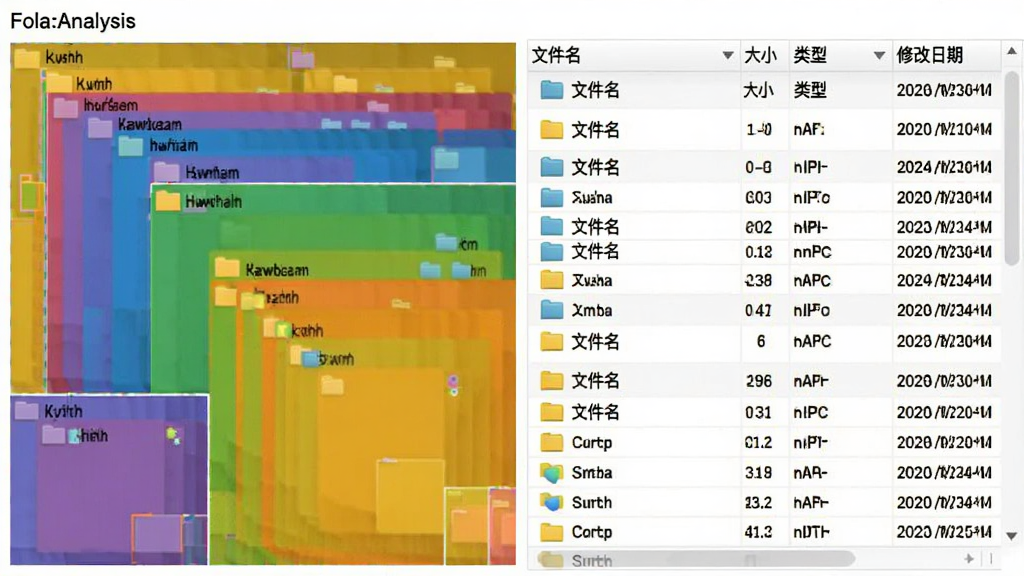Click folder icon in the size 031 row
Viewport: 1024px width, 576px height.
click(552, 412)
